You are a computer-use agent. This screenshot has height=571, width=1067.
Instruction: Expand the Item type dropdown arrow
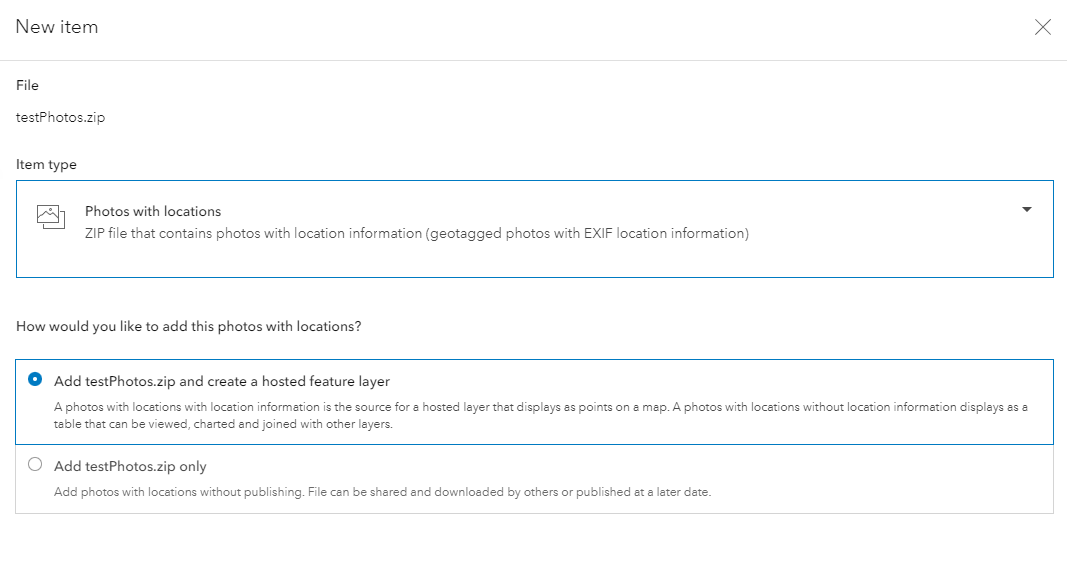[x=1027, y=210]
